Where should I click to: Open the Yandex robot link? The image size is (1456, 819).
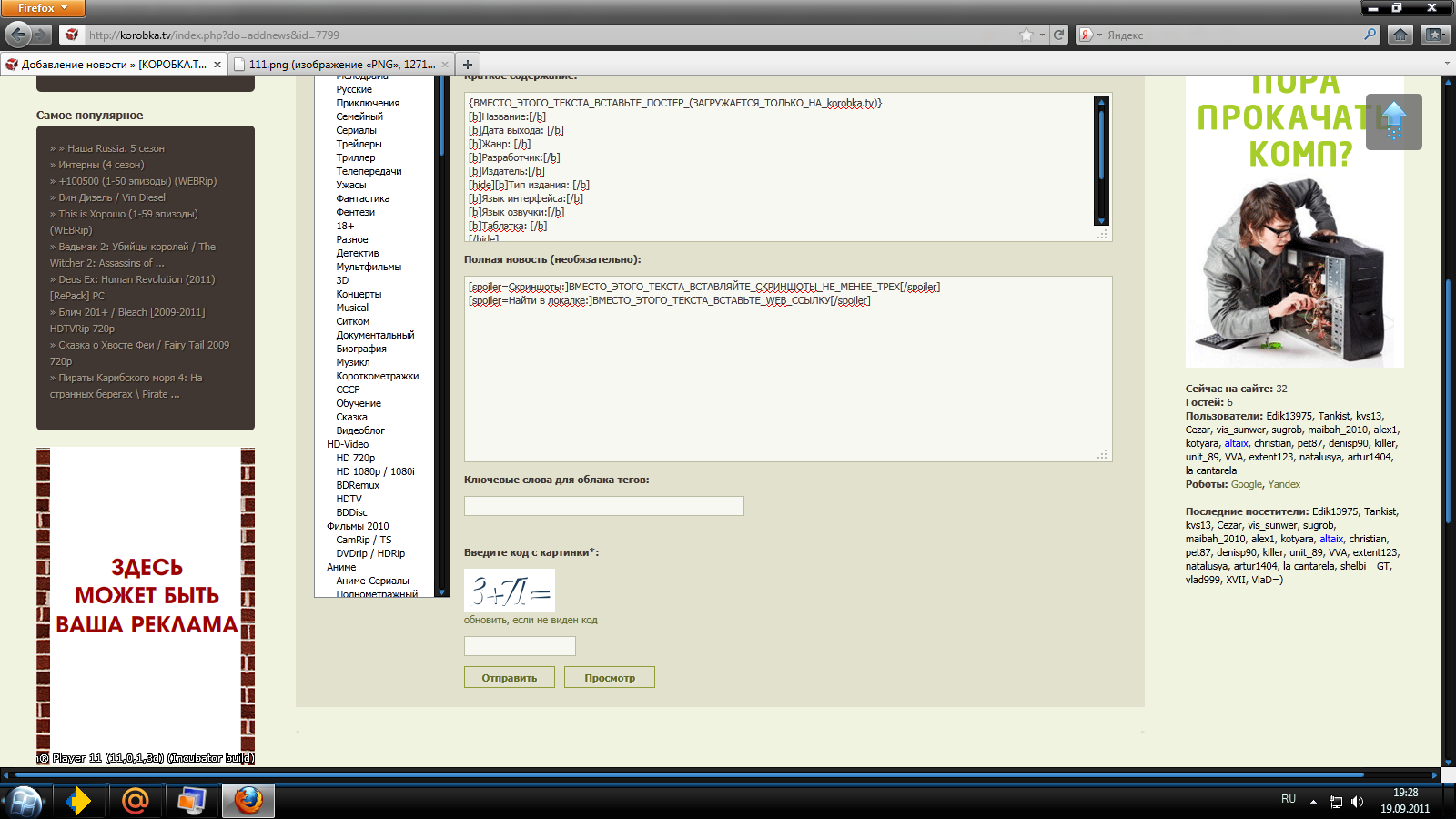(x=1284, y=484)
